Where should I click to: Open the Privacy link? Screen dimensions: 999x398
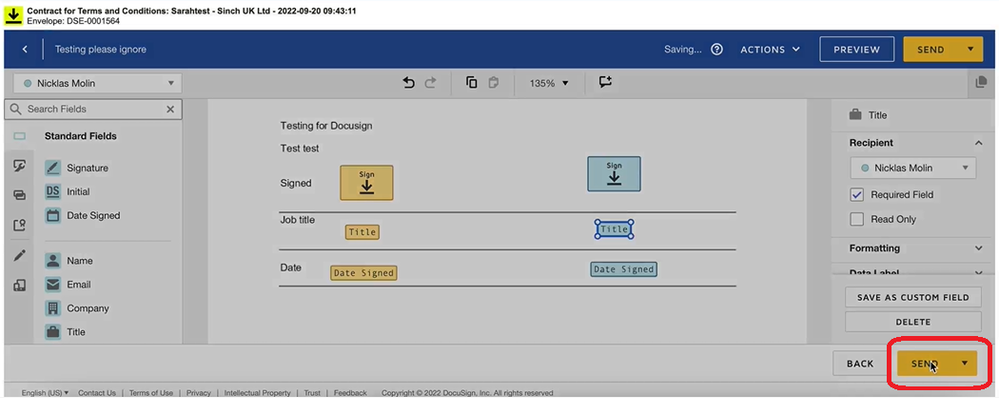[199, 393]
